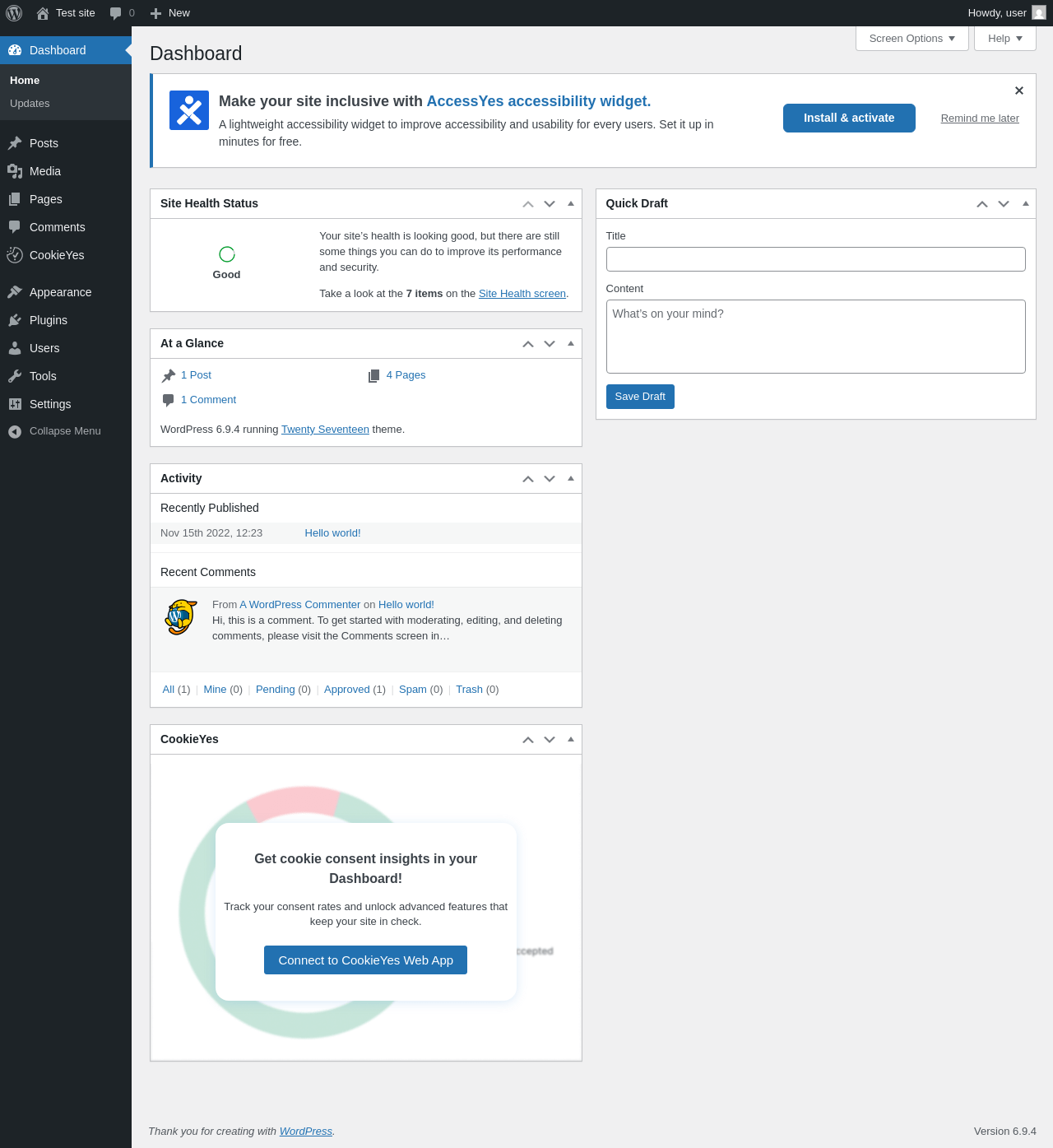
Task: Open the Settings menu
Action: (x=66, y=404)
